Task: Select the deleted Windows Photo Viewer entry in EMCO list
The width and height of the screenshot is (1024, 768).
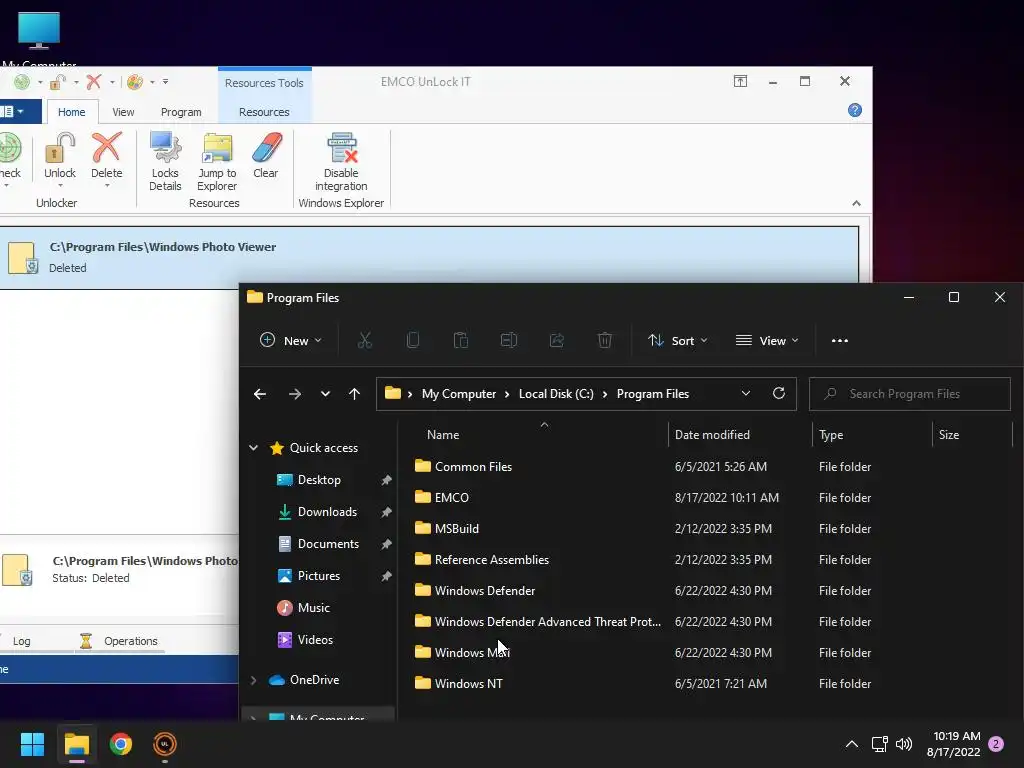Action: coord(429,257)
